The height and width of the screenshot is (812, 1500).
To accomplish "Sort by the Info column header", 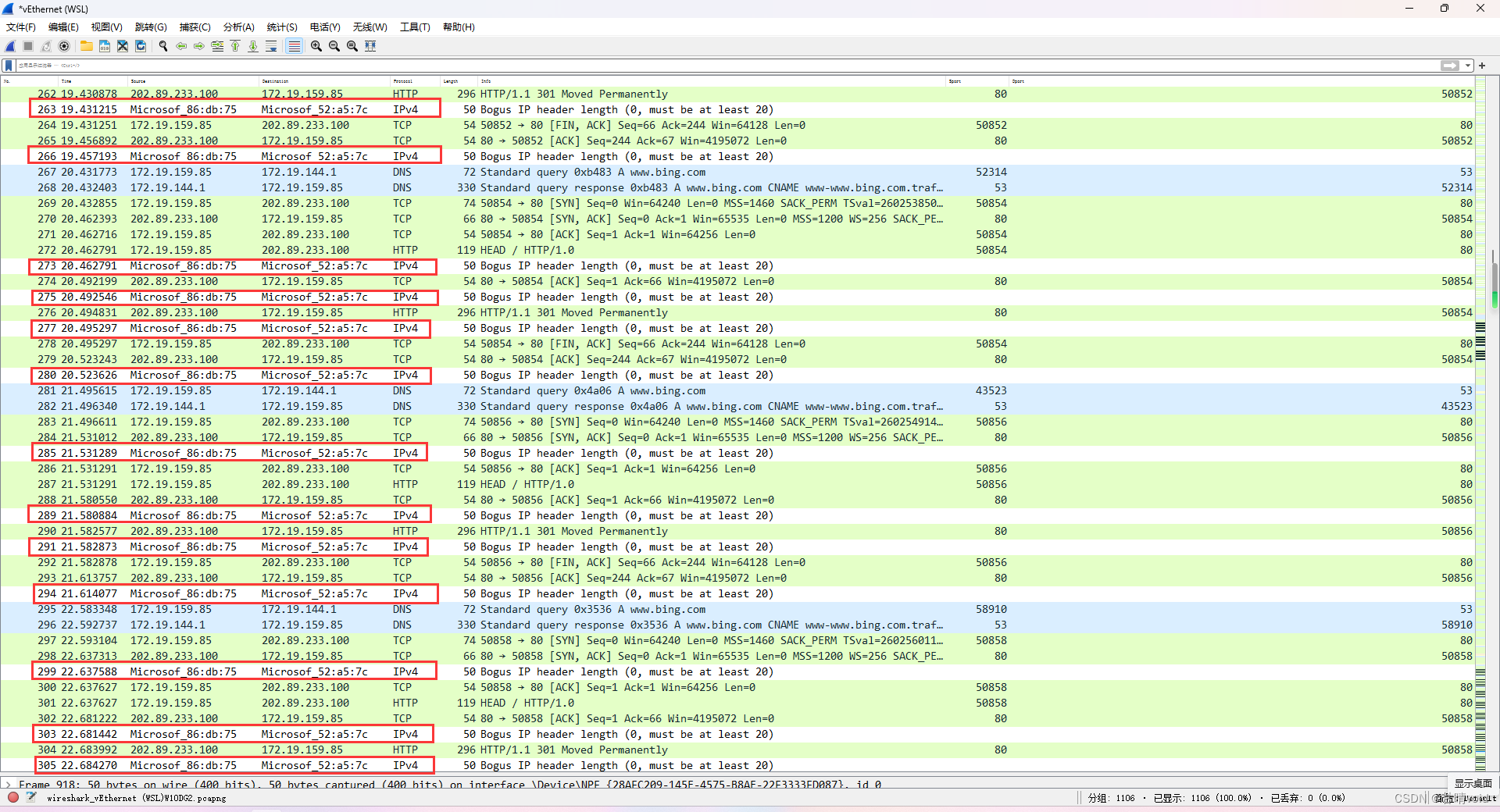I will (x=712, y=81).
